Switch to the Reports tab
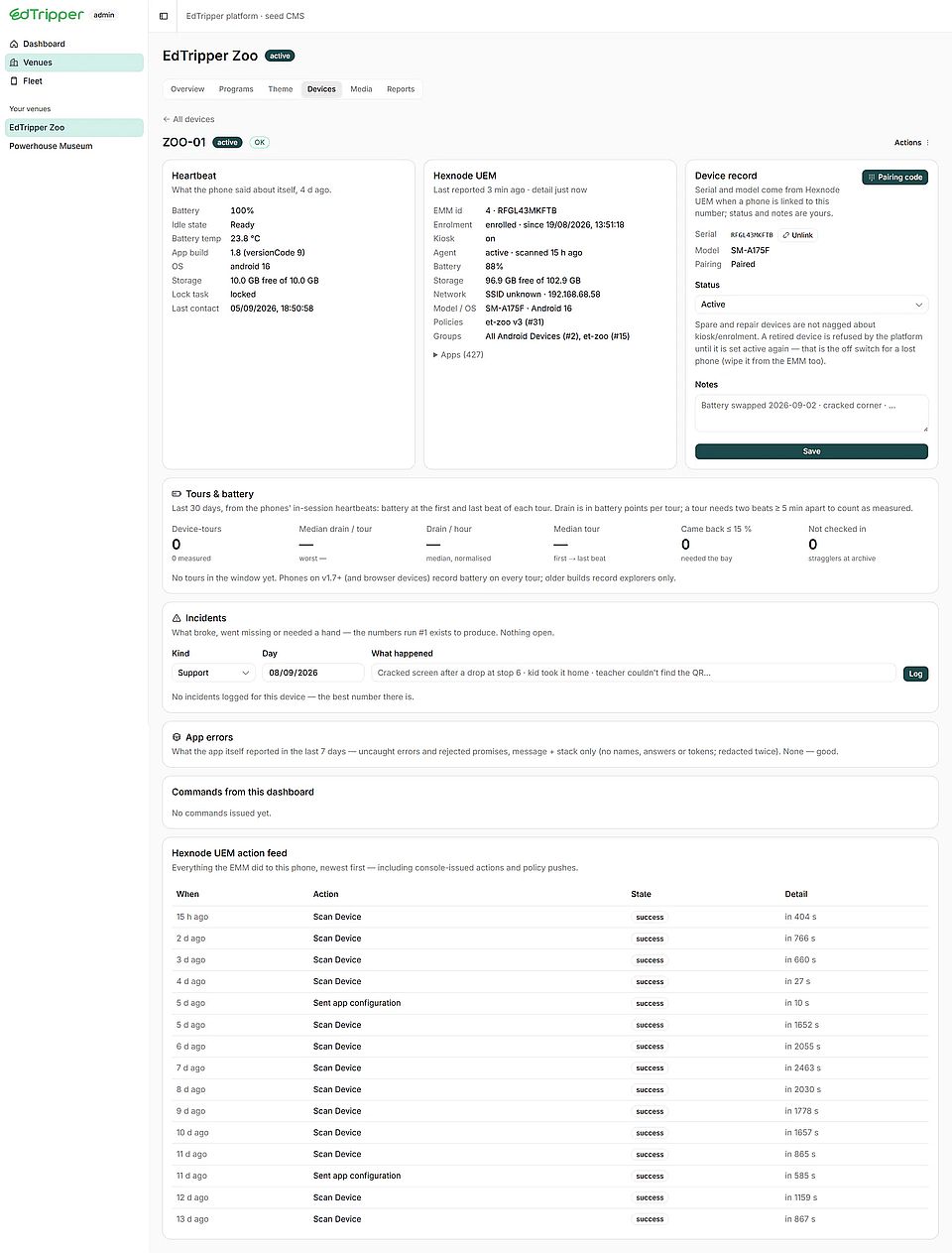Screen dimensions: 952x1253 point(401,89)
